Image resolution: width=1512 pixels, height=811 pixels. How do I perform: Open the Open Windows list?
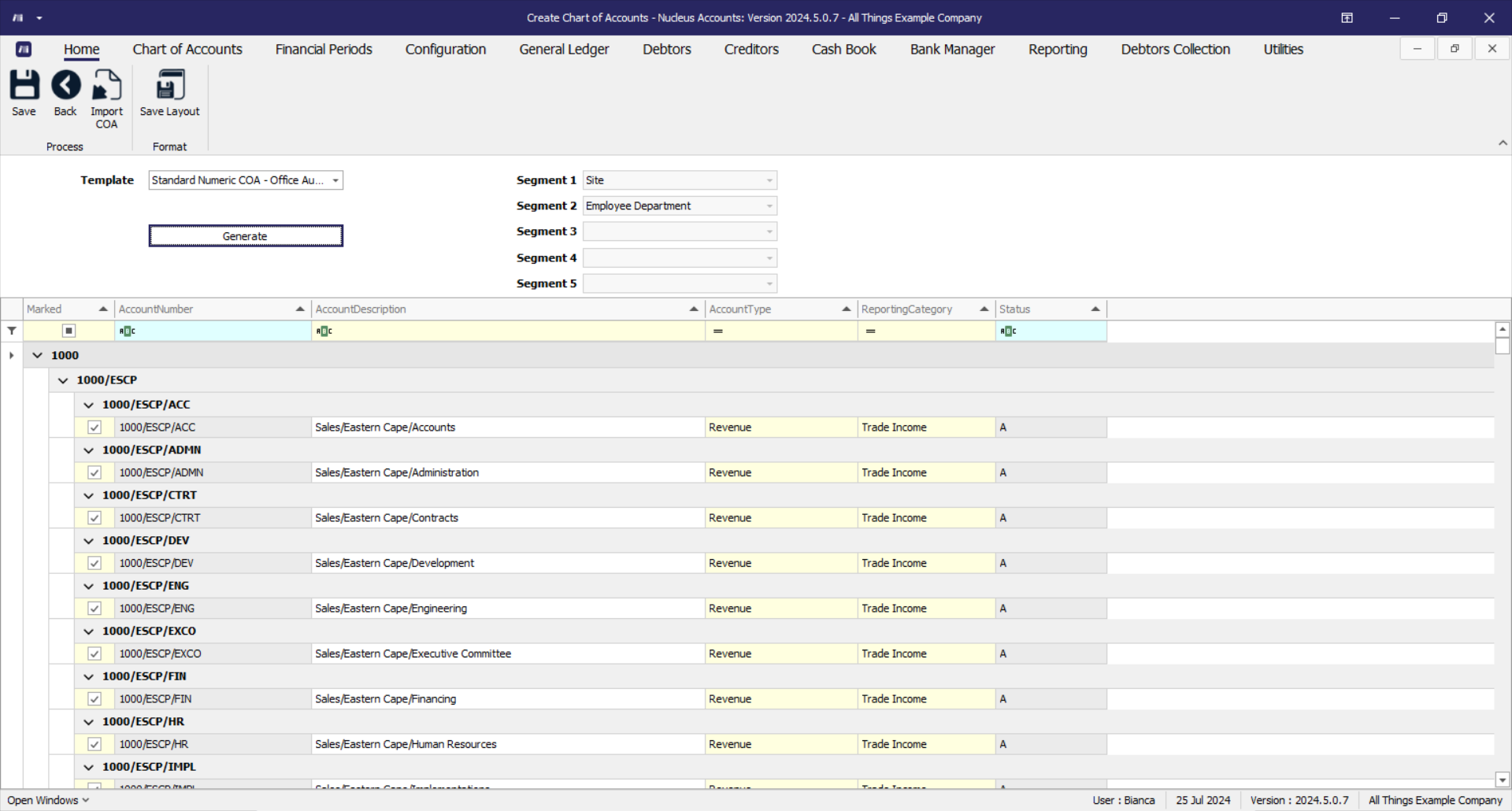click(x=48, y=800)
